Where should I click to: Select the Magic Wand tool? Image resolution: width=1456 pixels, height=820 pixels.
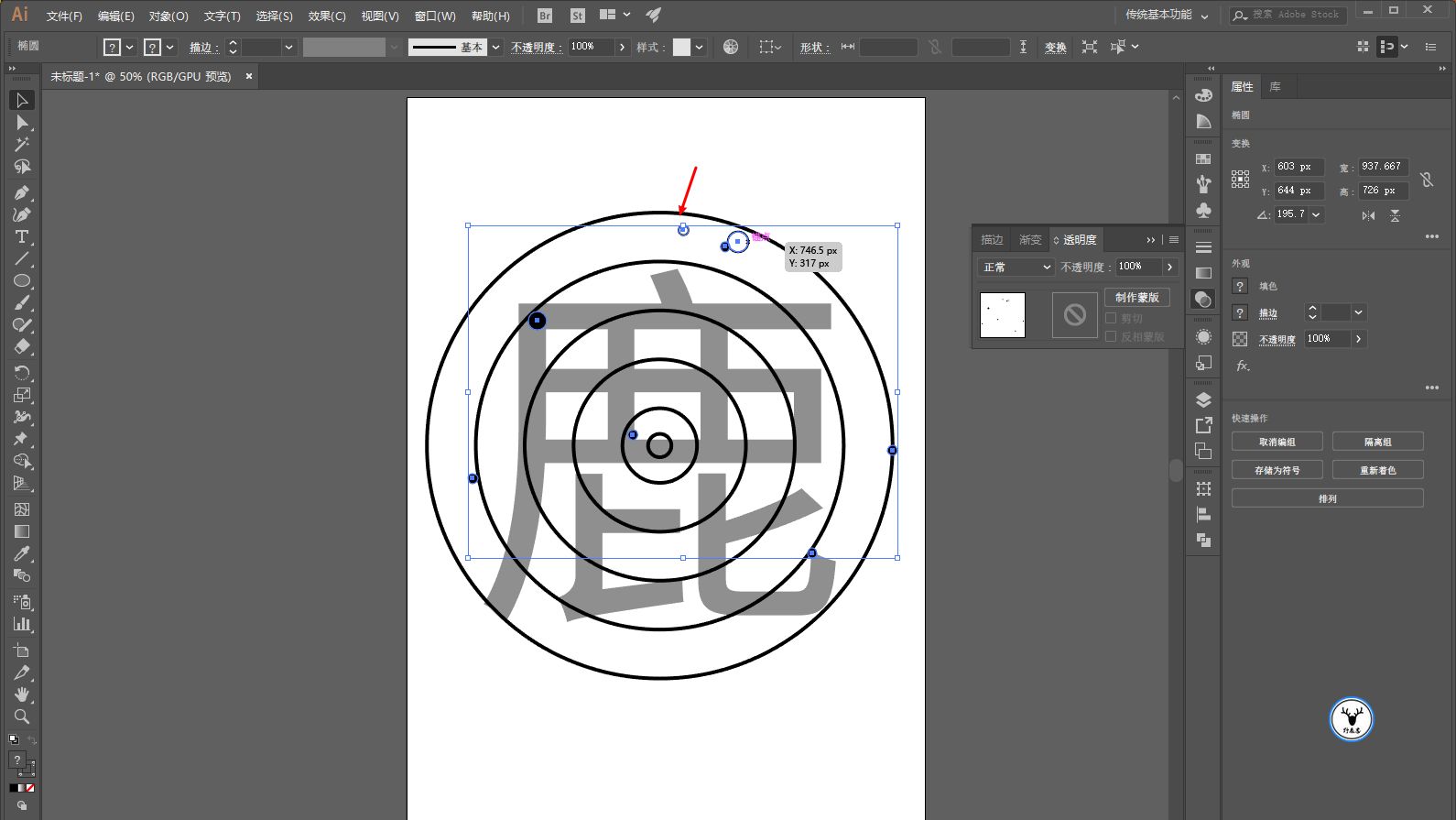pyautogui.click(x=22, y=144)
